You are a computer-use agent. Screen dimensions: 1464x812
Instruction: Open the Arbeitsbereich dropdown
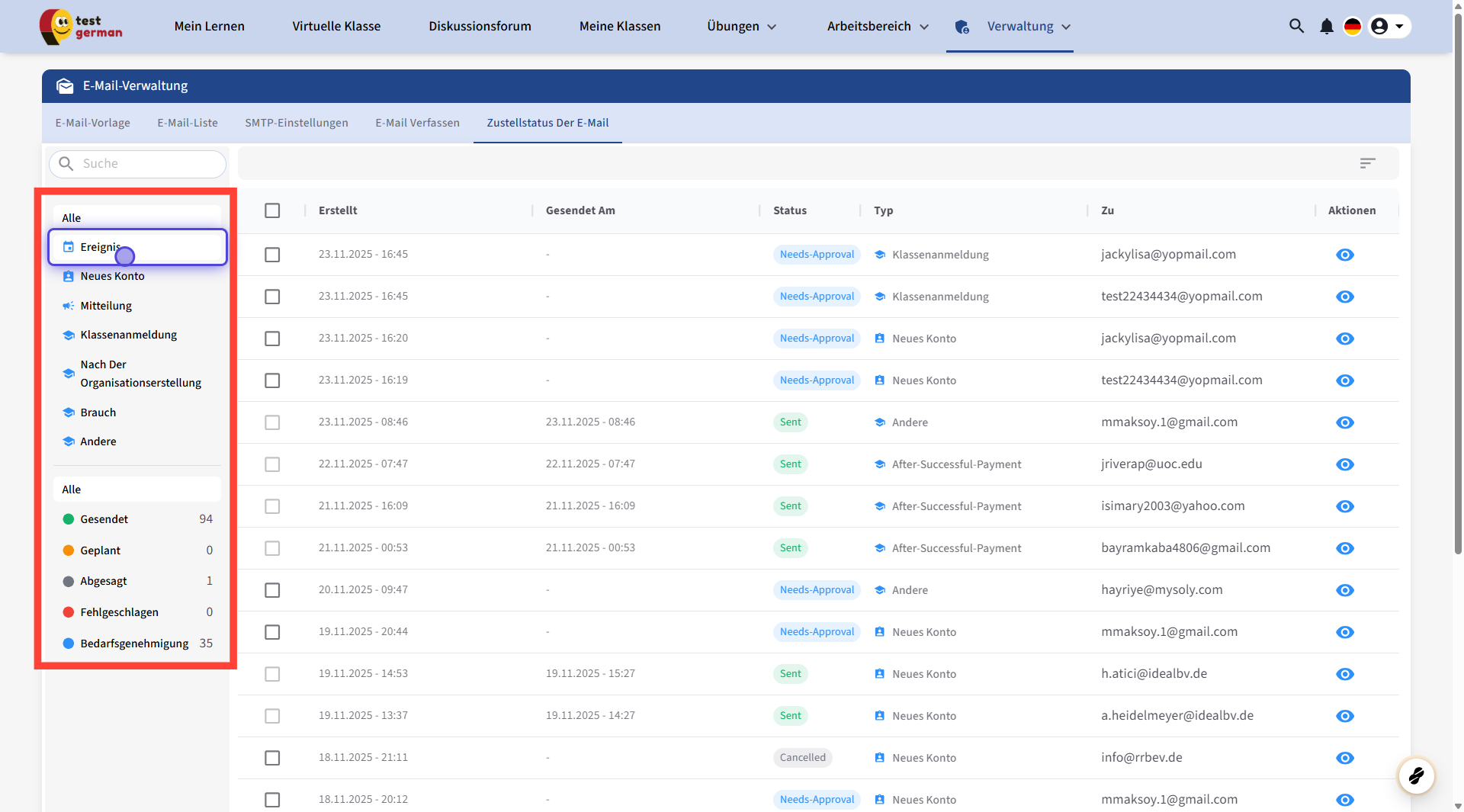point(878,27)
